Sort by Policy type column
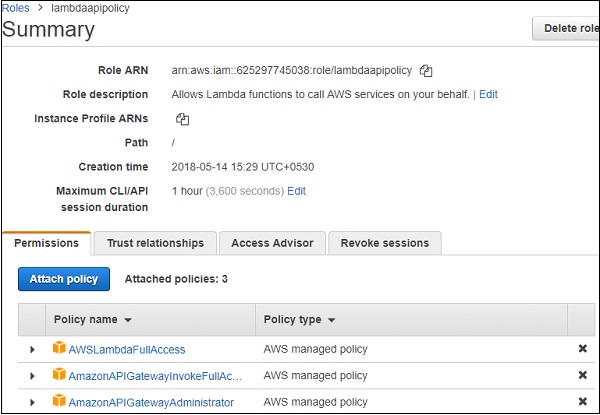 click(x=298, y=320)
